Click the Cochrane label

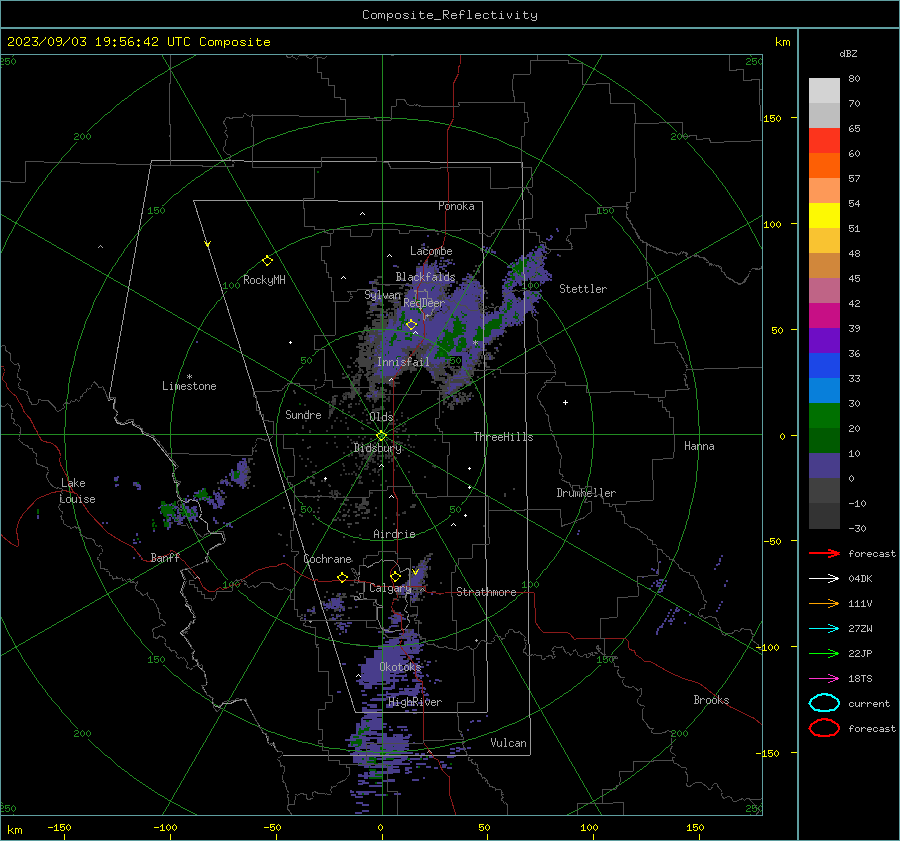pyautogui.click(x=327, y=559)
